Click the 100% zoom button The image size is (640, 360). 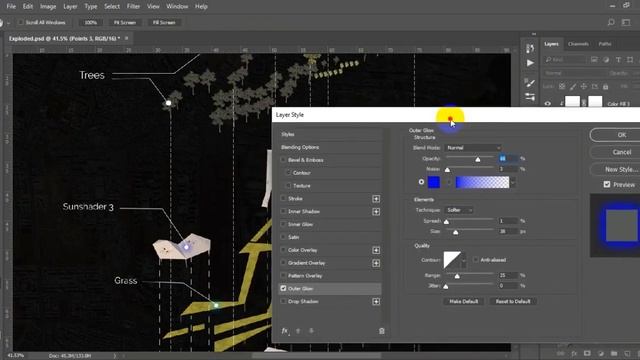91,22
